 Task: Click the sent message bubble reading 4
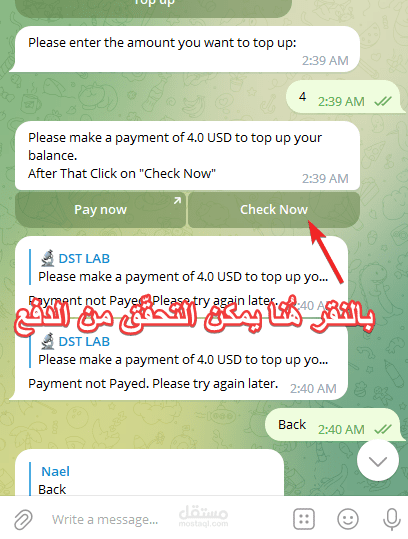point(344,97)
